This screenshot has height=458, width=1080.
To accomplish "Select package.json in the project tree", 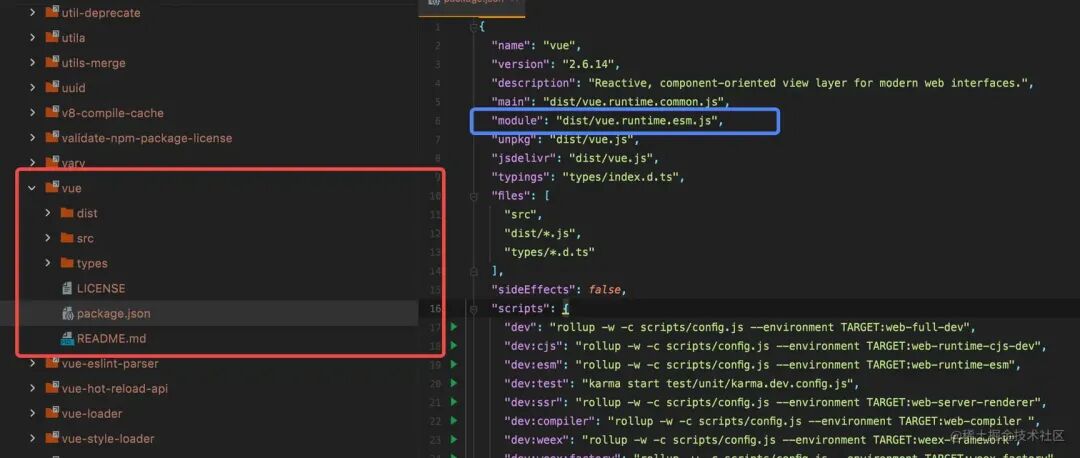I will pos(114,313).
